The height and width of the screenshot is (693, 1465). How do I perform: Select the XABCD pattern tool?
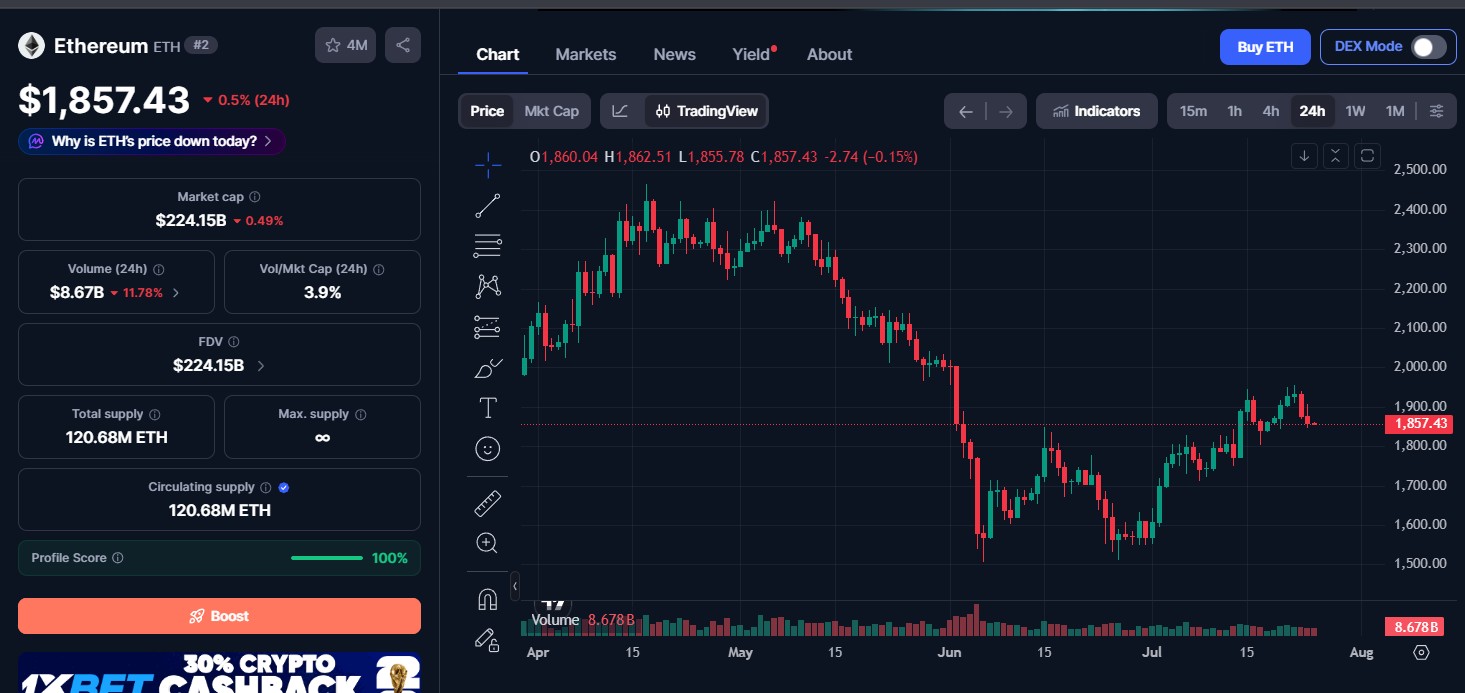point(488,287)
